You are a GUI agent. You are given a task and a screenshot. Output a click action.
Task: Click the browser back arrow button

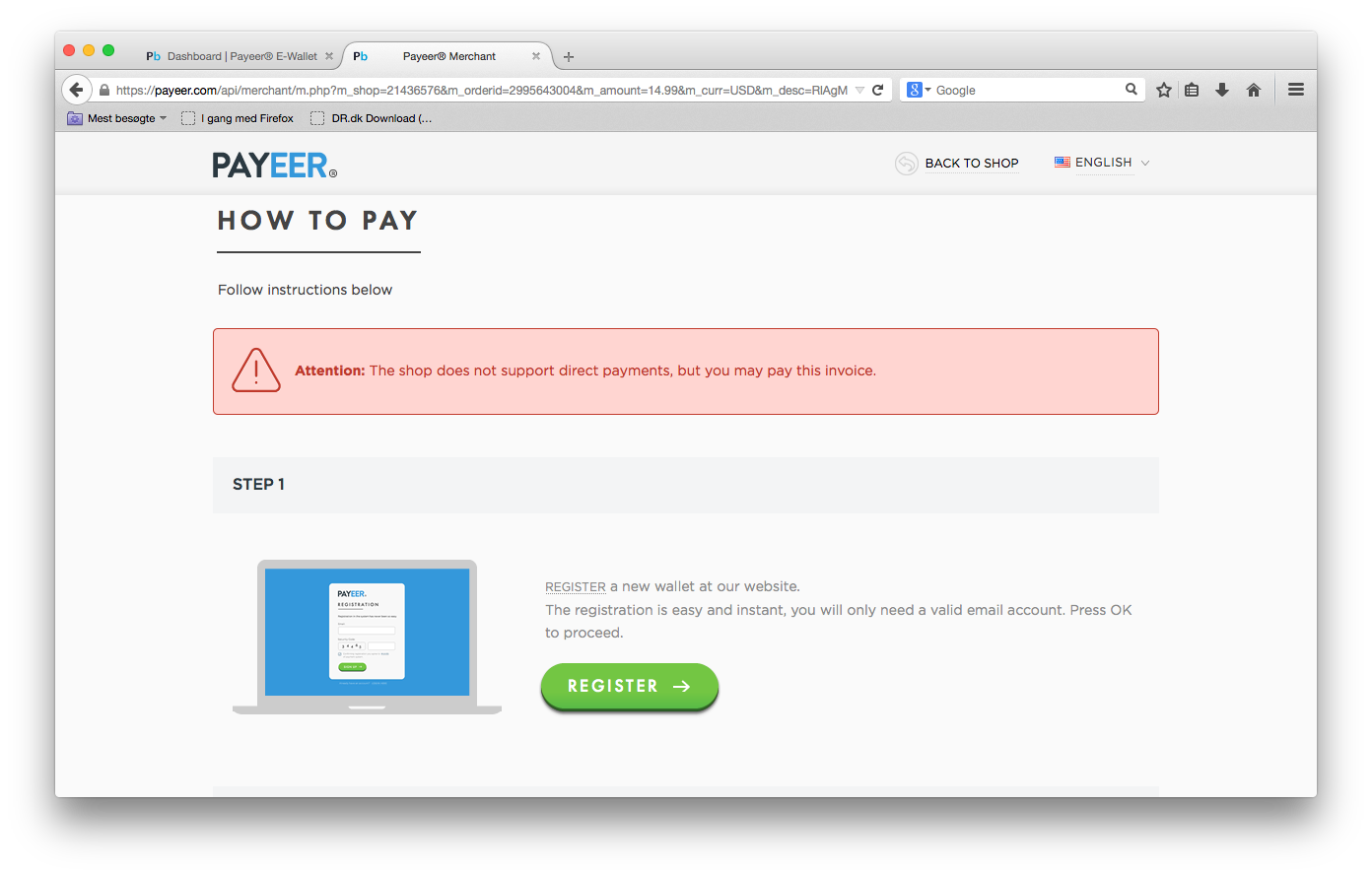click(77, 90)
